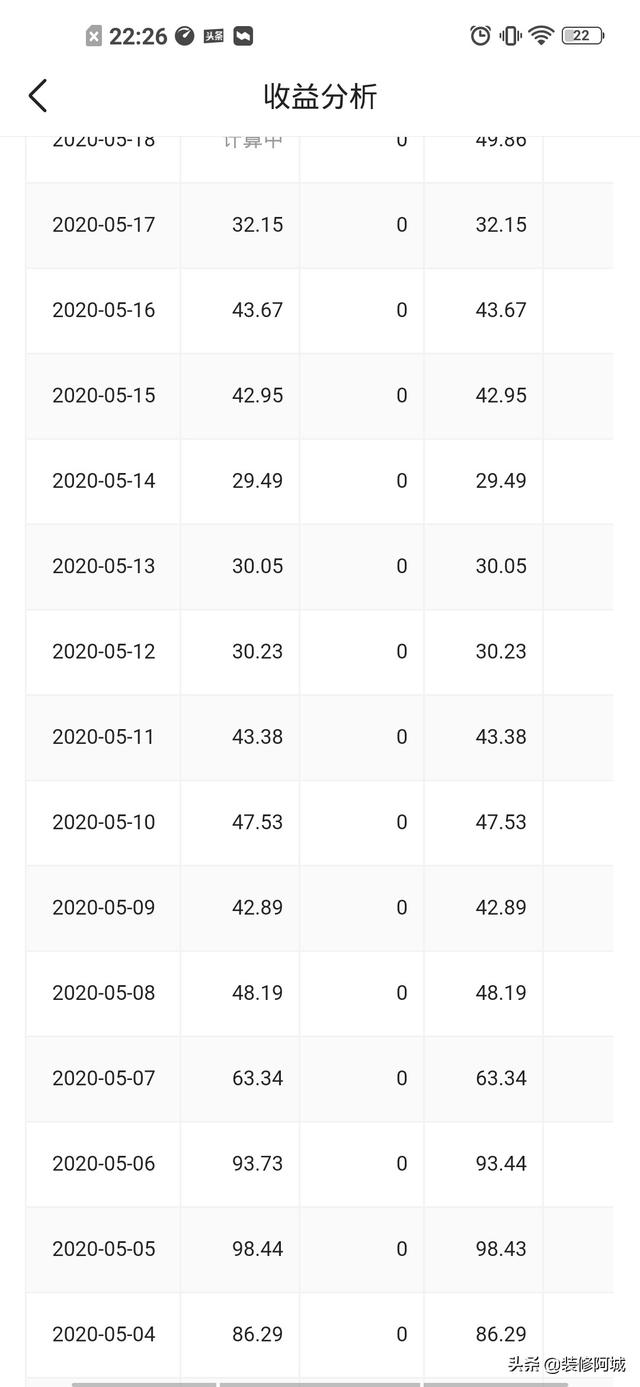Select the 2020-05-06 date cell

104,1164
